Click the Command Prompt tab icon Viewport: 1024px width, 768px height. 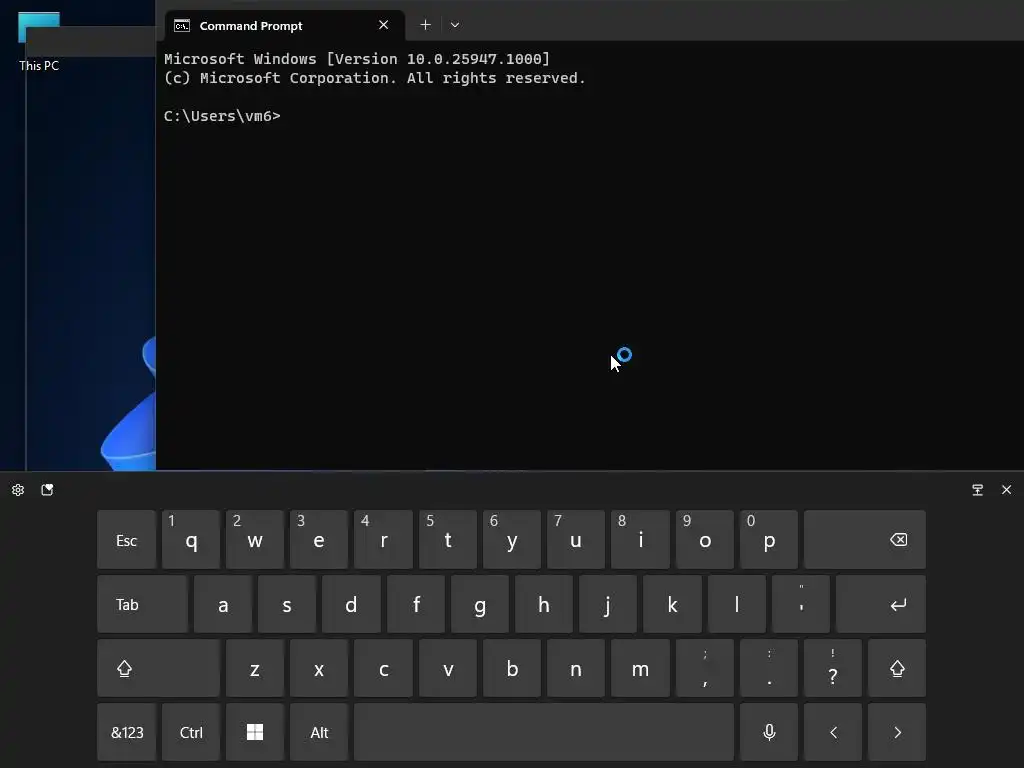(182, 25)
